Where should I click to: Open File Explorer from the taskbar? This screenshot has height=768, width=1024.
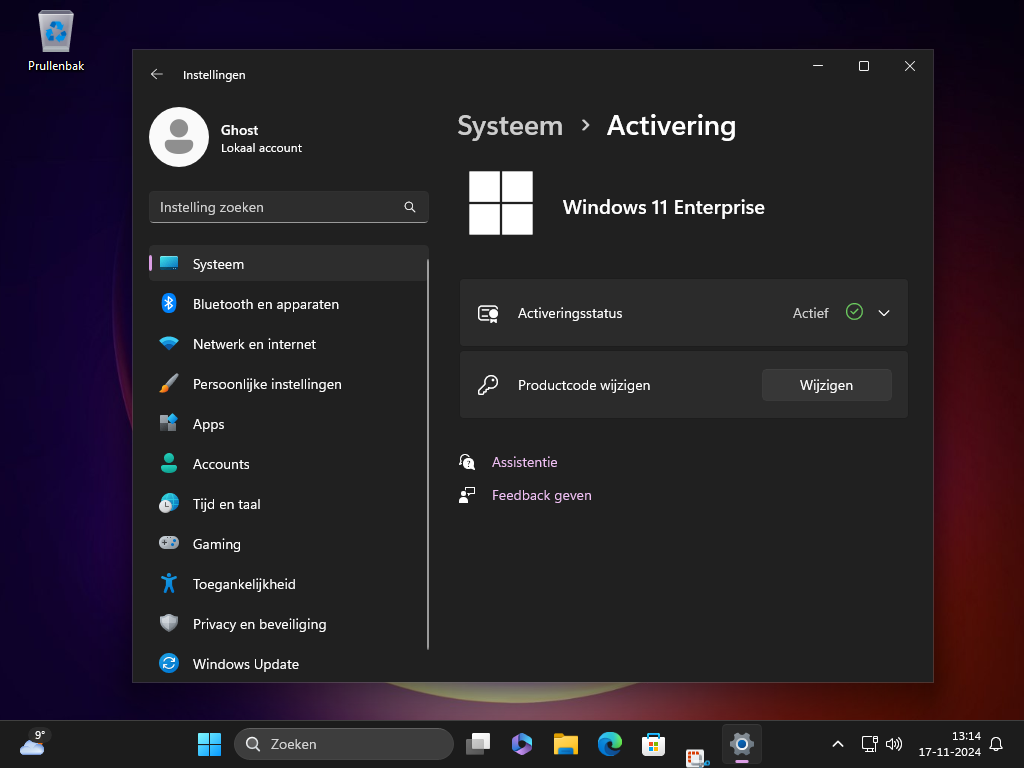click(566, 744)
